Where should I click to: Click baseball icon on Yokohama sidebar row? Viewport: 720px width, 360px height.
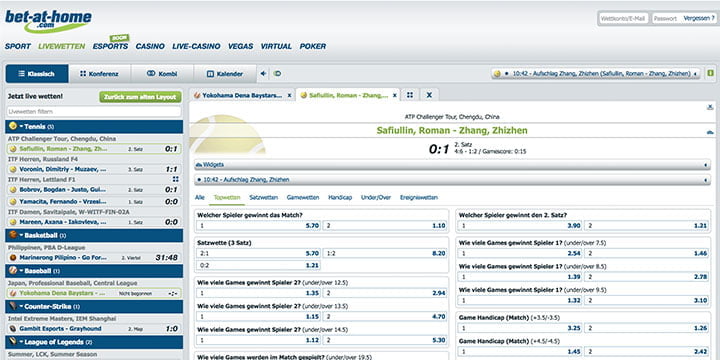(13, 293)
